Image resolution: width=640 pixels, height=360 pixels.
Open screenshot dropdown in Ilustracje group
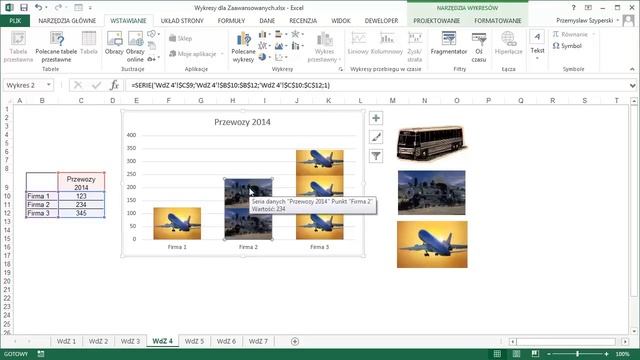tap(153, 58)
